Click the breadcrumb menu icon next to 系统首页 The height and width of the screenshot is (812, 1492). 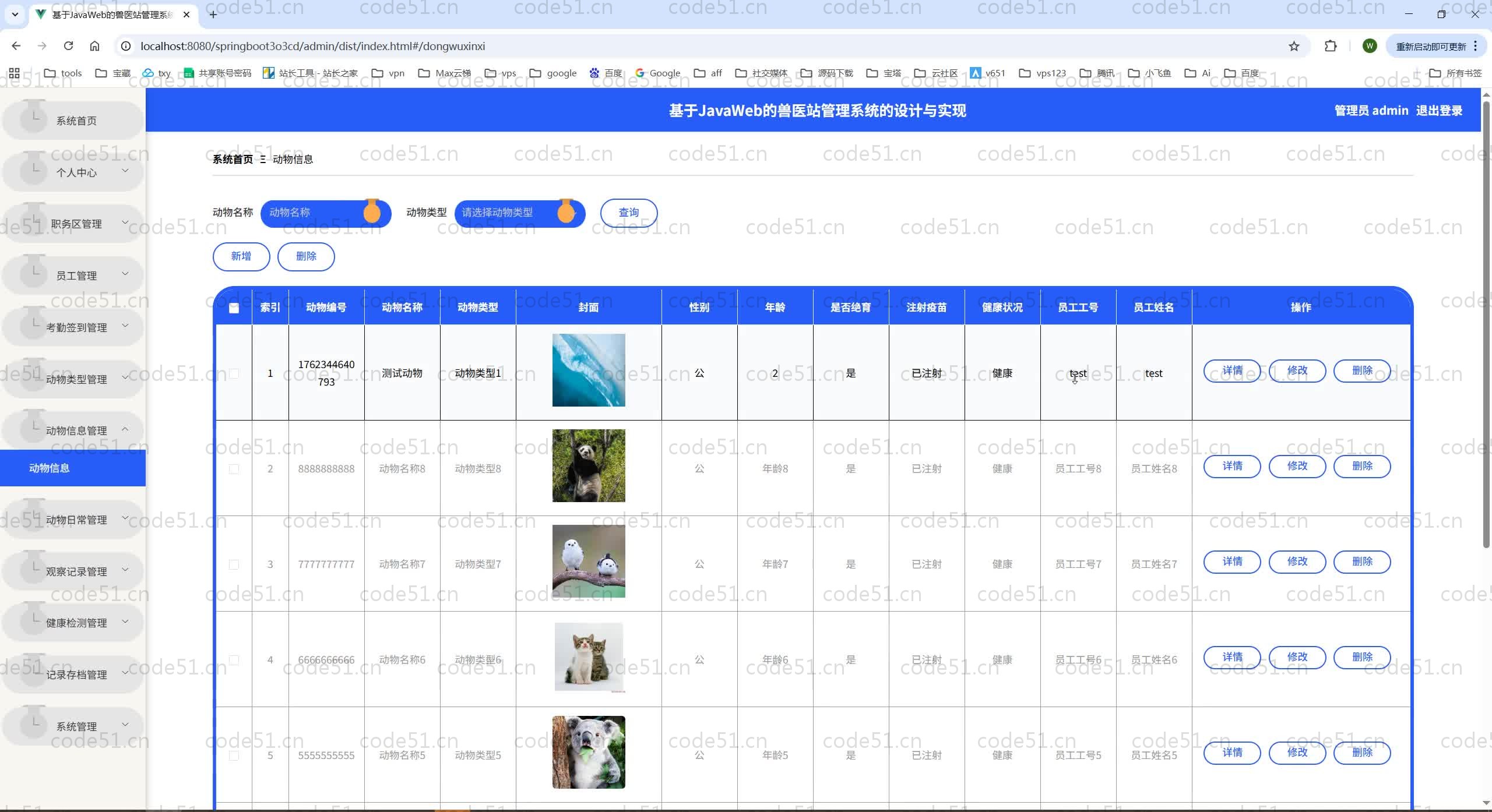(x=263, y=158)
